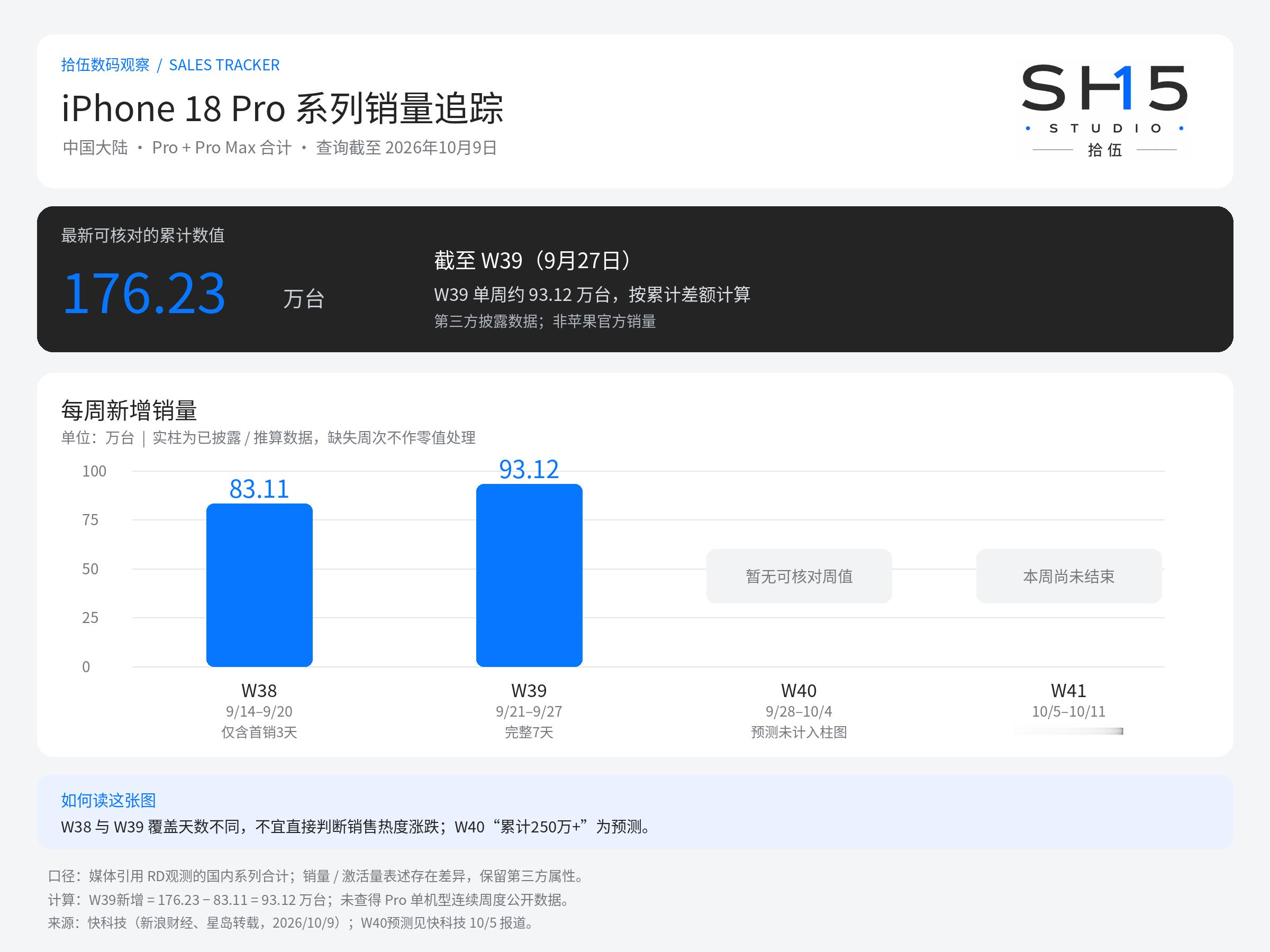Screen dimensions: 1270x952
Task: Click the y-axis label 0
Action: [x=86, y=667]
